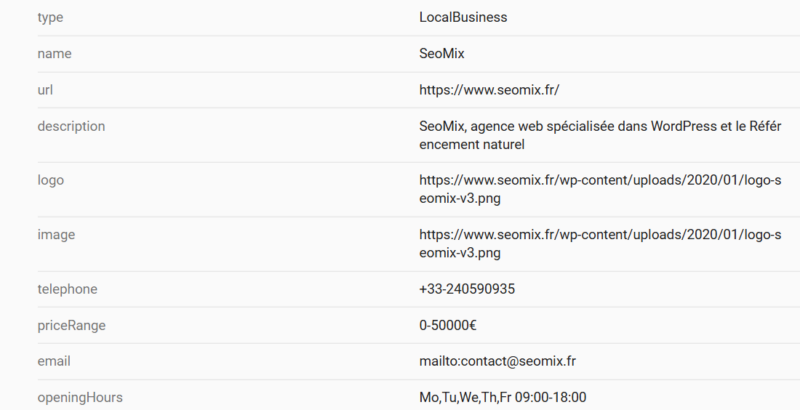Select the Mo,Tu,We,Th,Fr 09:00-18:00 value

tap(503, 397)
